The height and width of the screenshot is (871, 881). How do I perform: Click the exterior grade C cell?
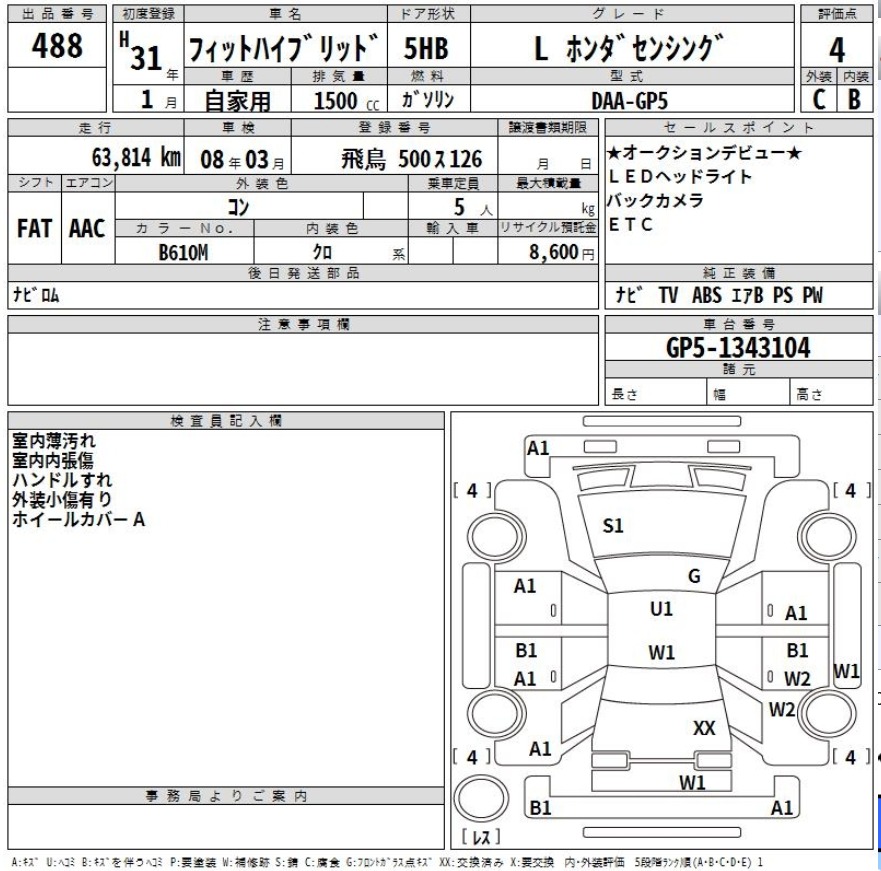[x=818, y=99]
